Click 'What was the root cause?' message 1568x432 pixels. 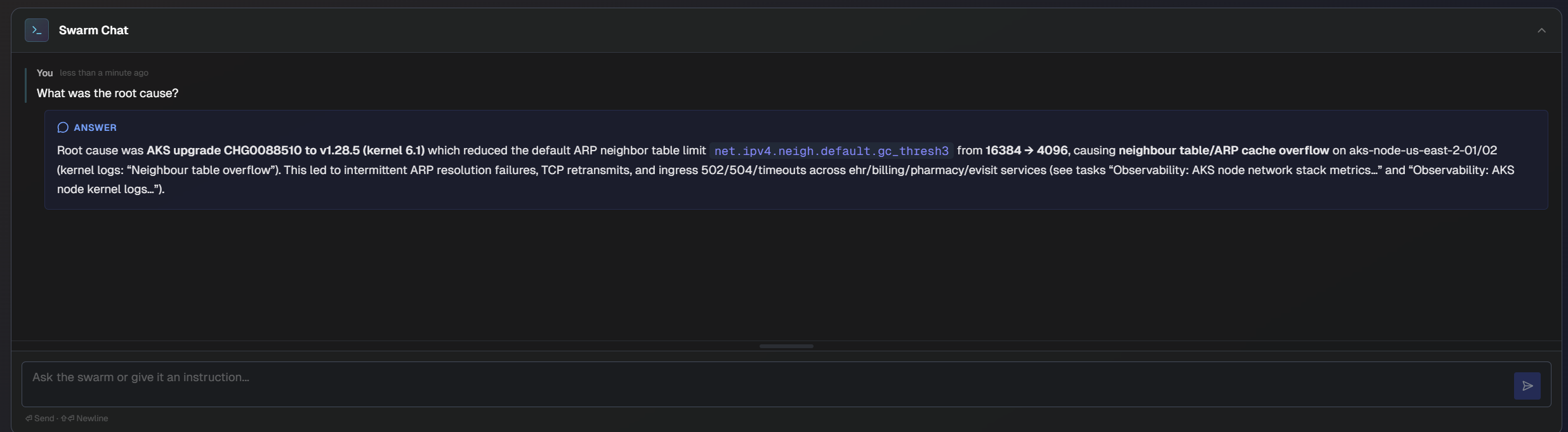pos(107,93)
